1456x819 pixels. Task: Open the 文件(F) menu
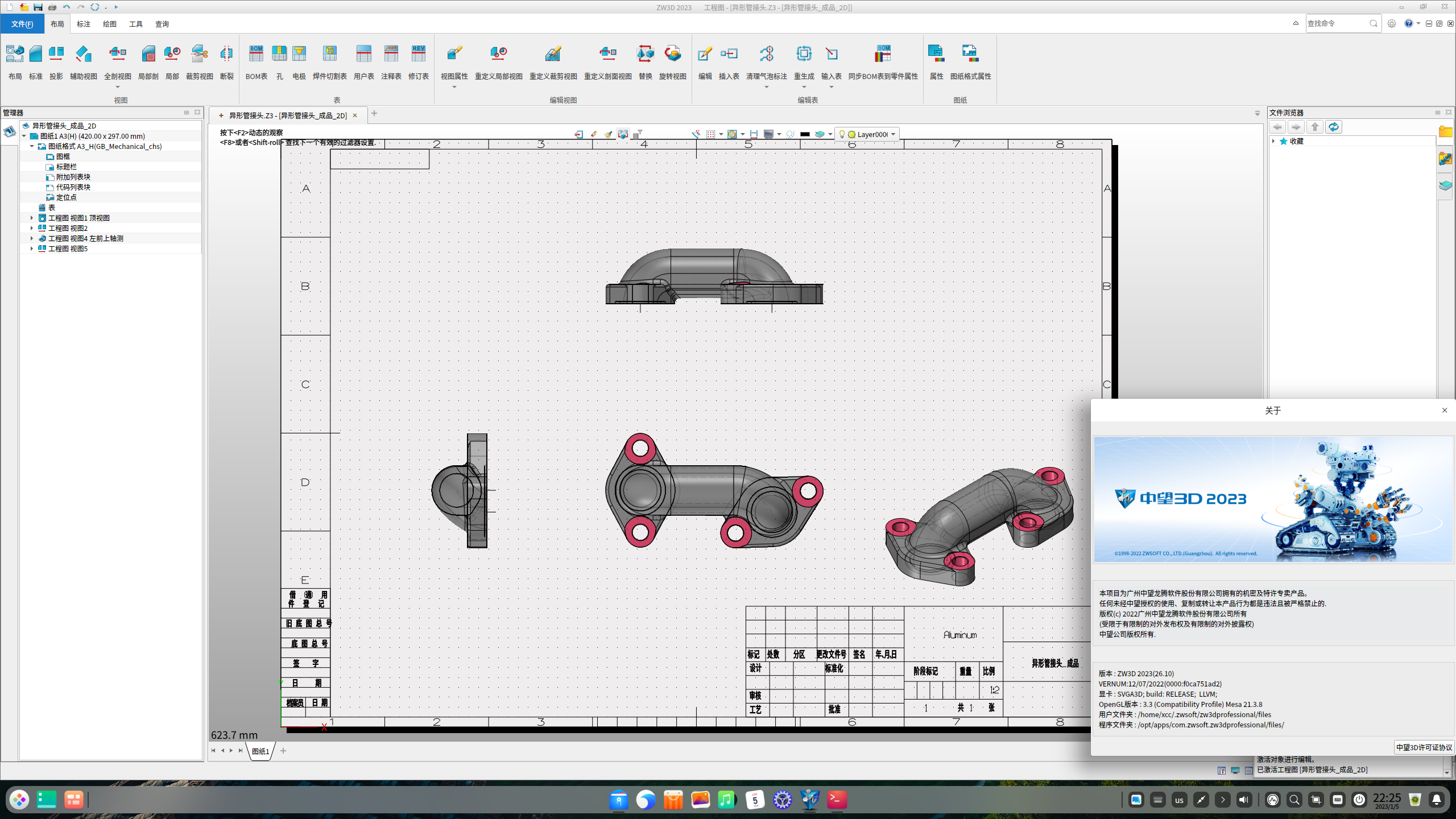coord(22,24)
